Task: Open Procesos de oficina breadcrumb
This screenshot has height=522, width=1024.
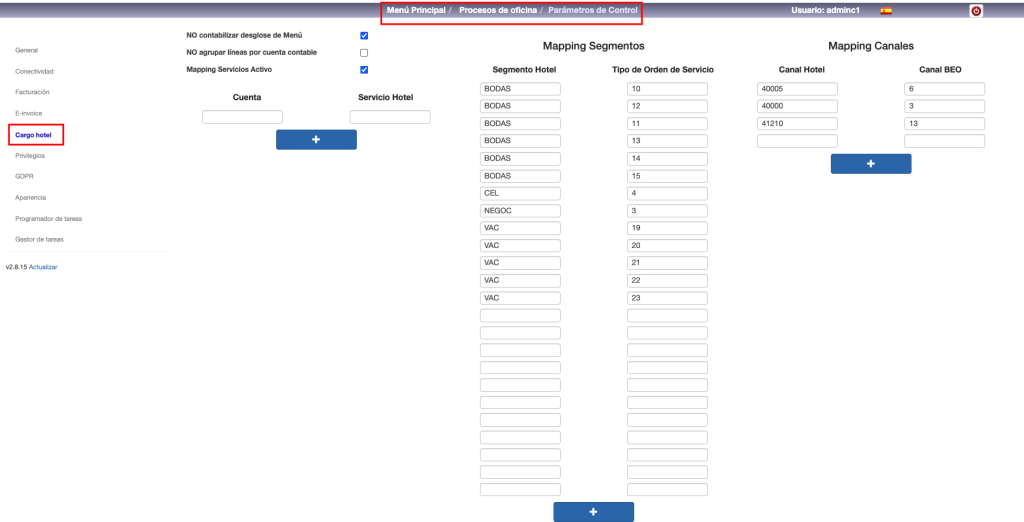Action: pyautogui.click(x=496, y=10)
